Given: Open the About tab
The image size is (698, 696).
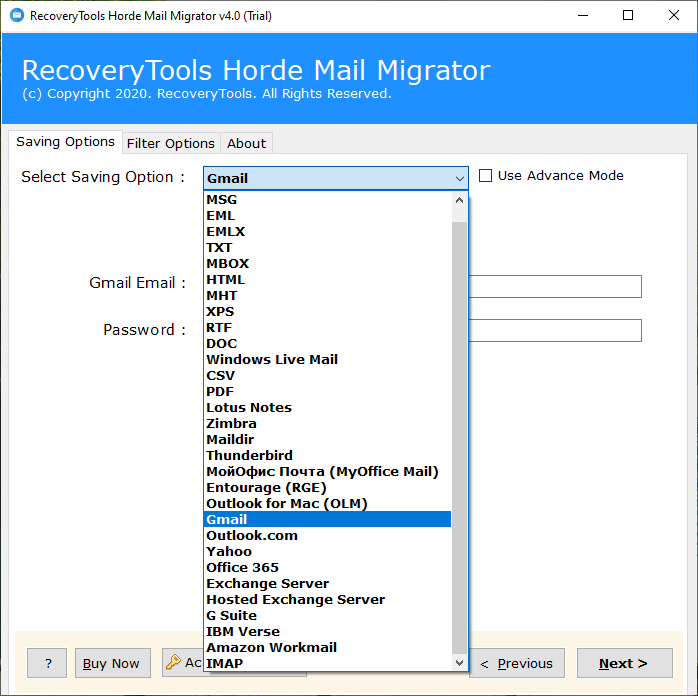Looking at the screenshot, I should 246,143.
